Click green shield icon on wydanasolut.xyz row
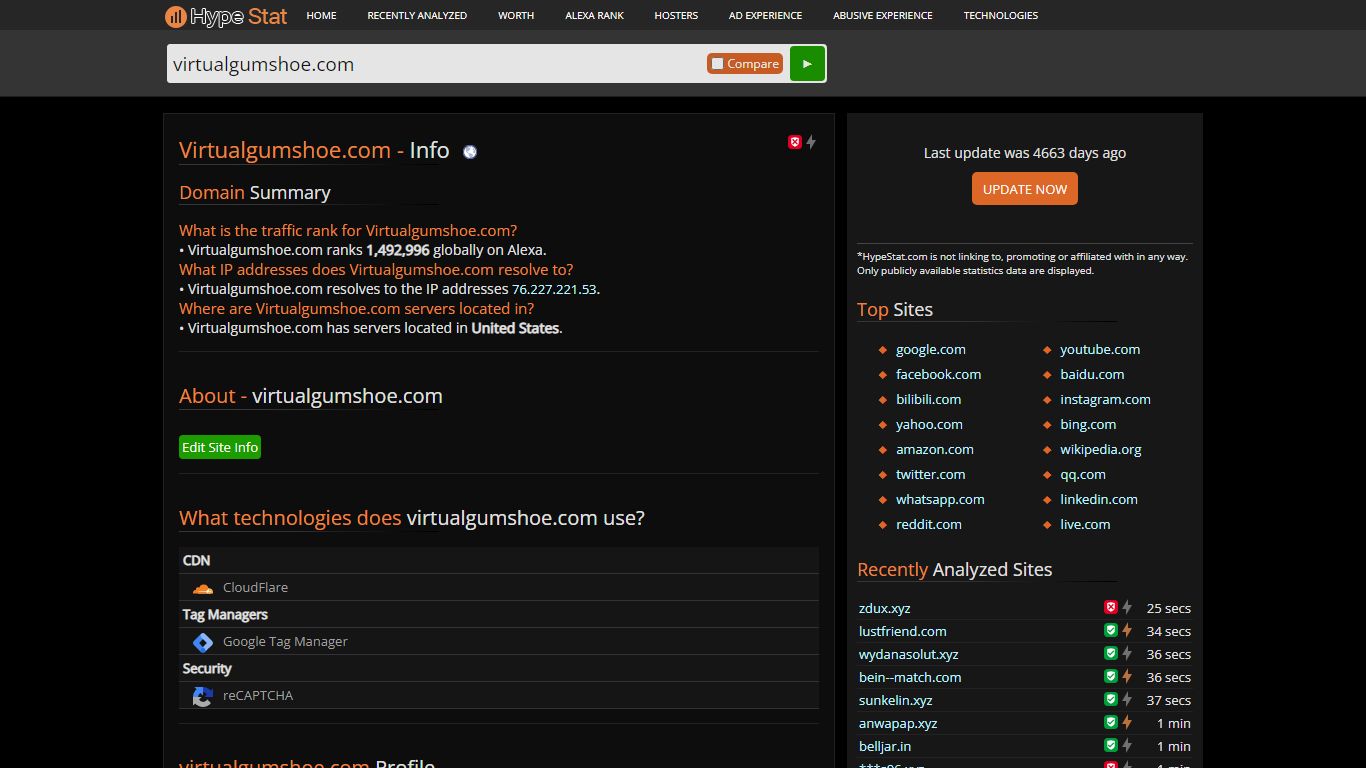Screen dimensions: 1366x768 (1110, 654)
